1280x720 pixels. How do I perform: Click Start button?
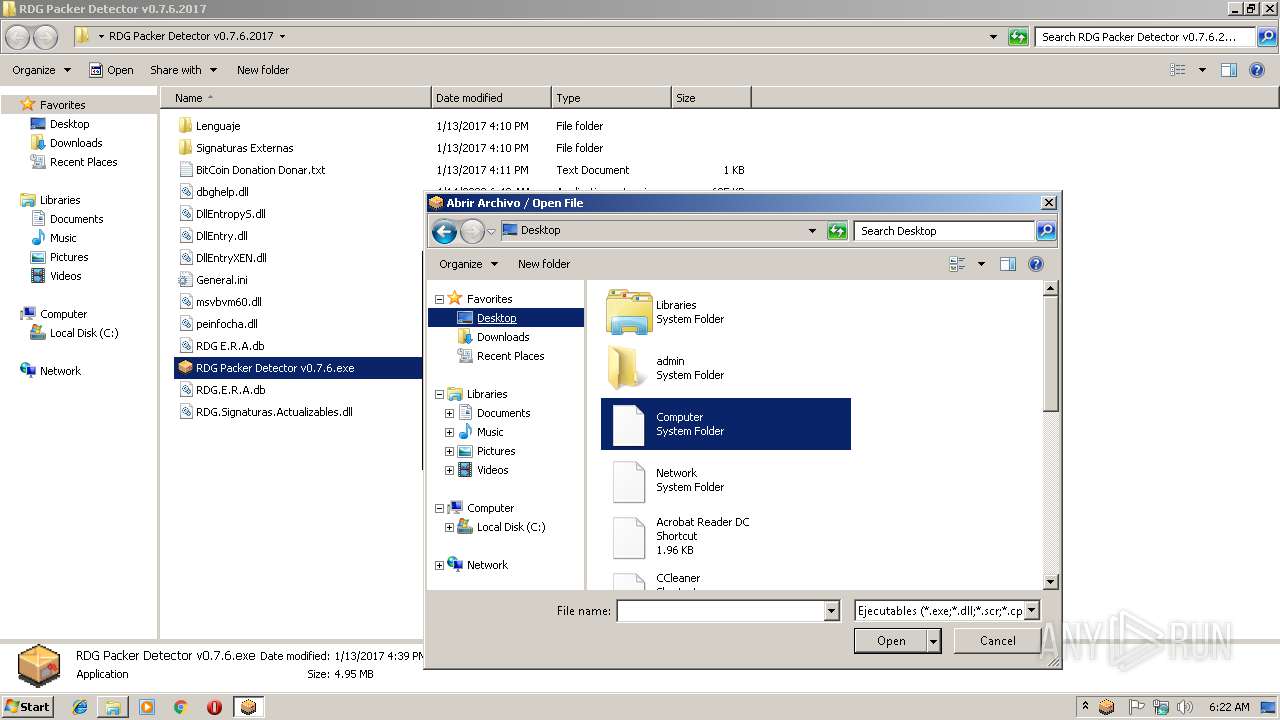click(x=27, y=707)
